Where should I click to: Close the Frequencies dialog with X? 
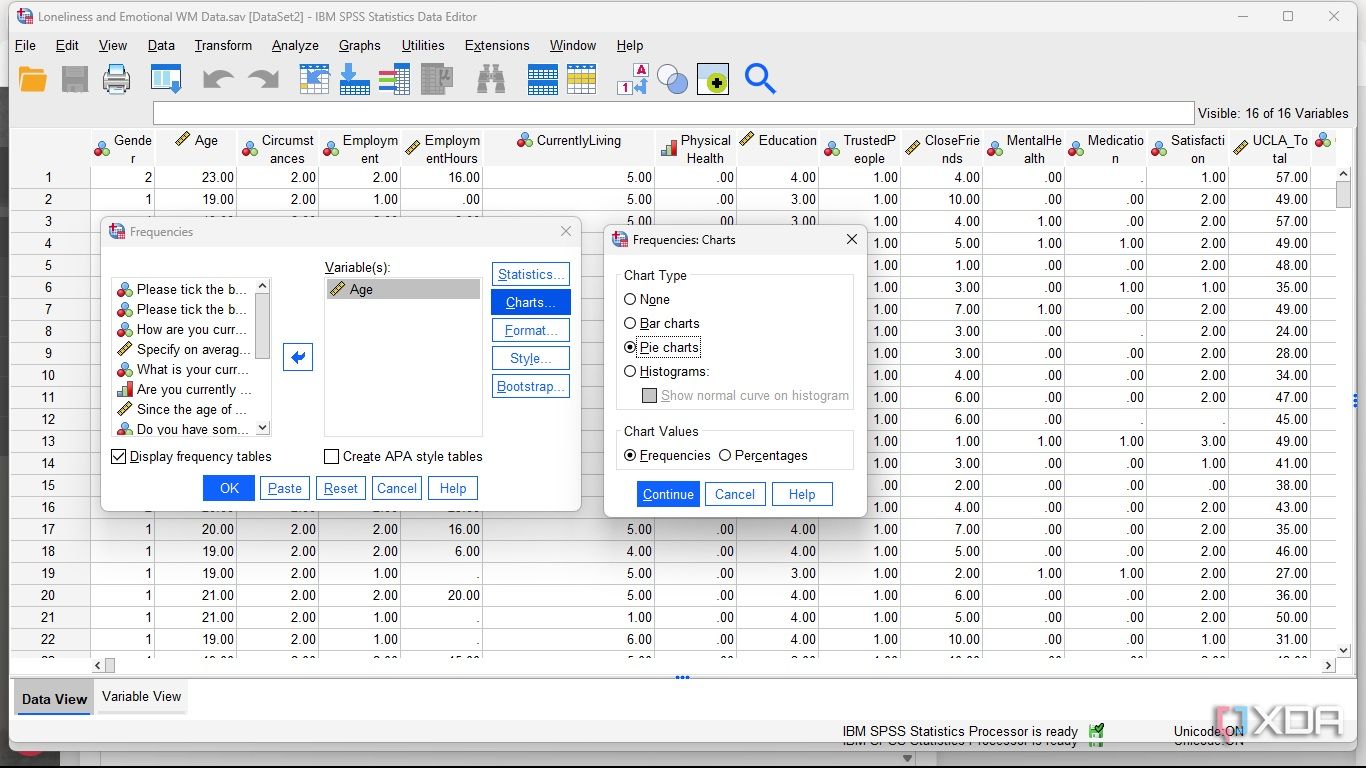[566, 231]
